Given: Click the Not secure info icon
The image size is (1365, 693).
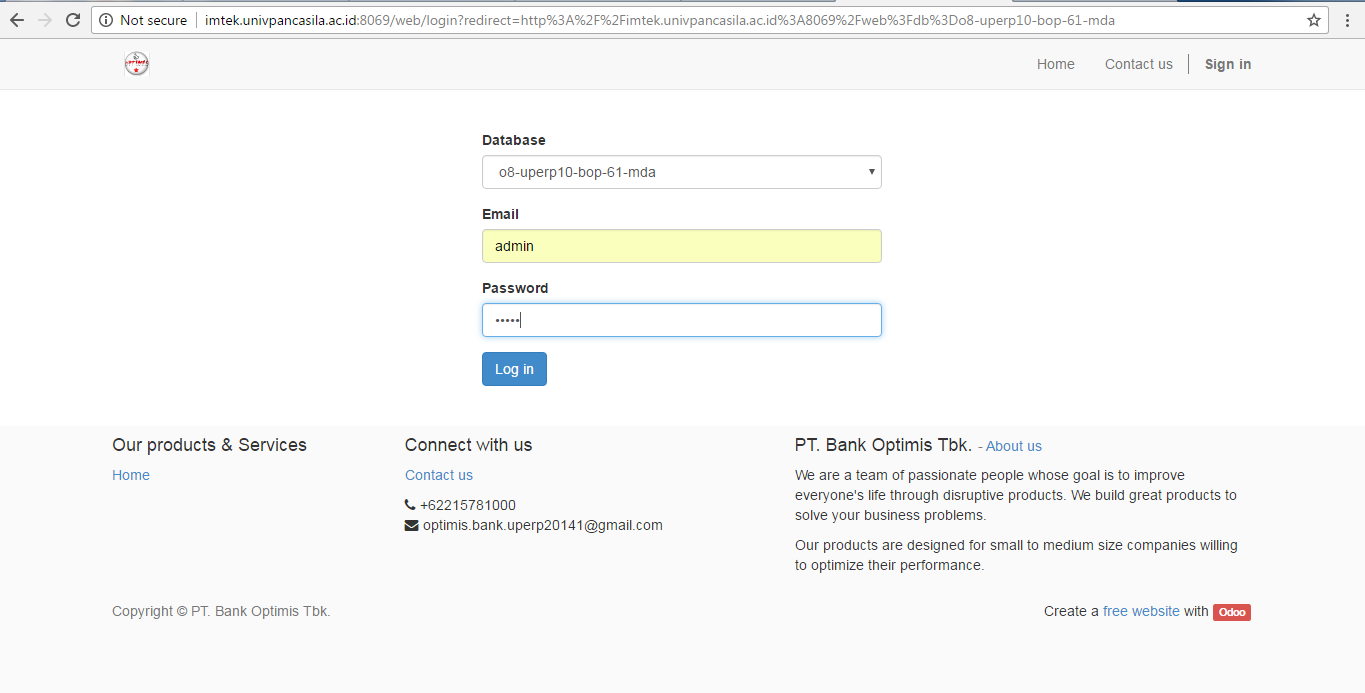Looking at the screenshot, I should (106, 20).
